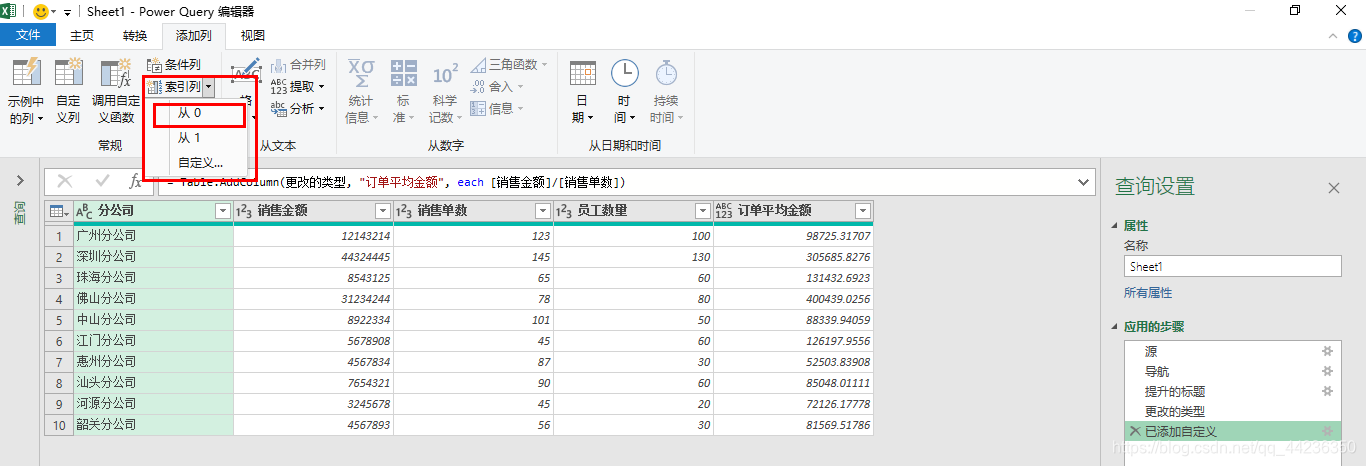Select cell 深圳分公司

tap(153, 257)
